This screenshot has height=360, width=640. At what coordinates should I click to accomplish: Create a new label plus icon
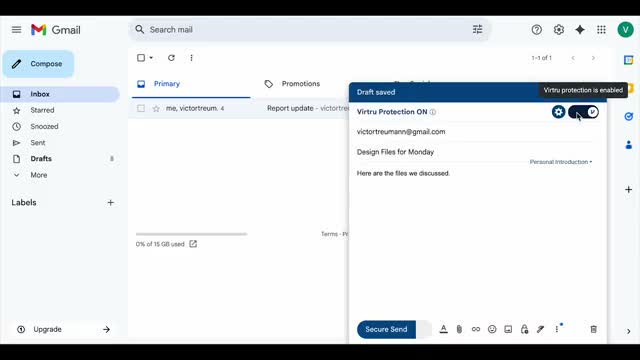point(110,202)
